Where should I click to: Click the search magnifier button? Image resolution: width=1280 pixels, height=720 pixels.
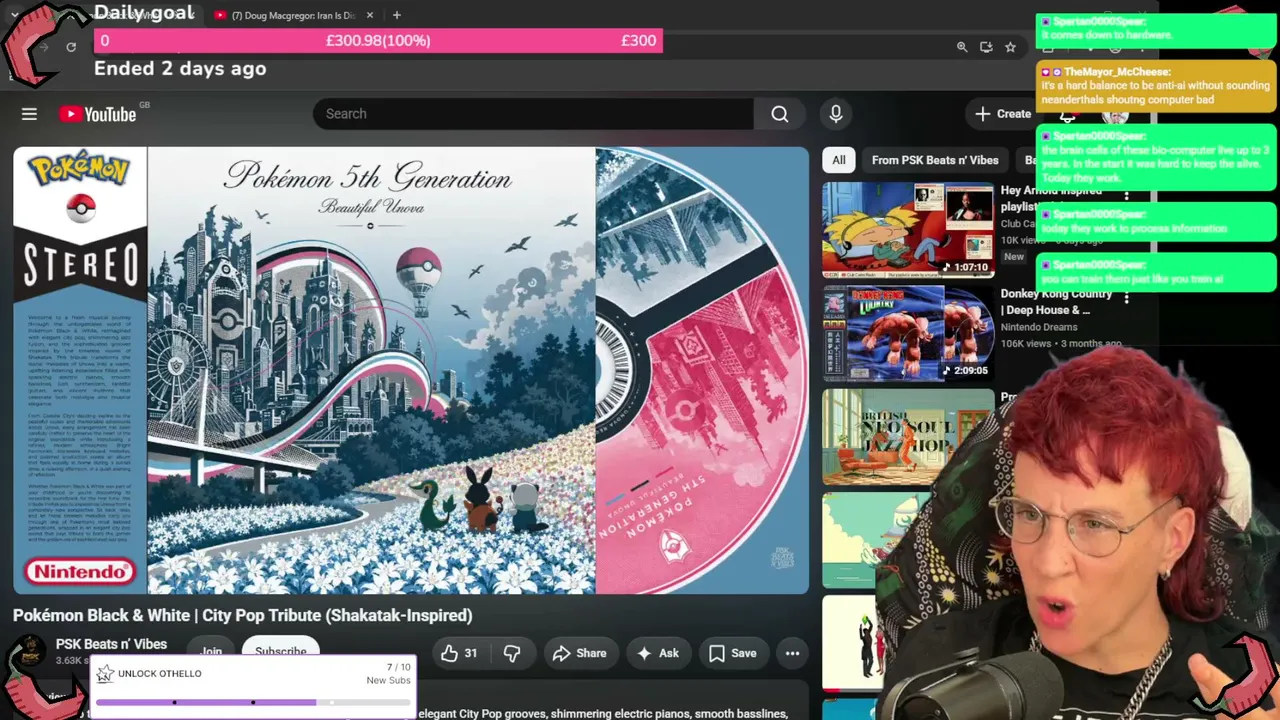click(780, 114)
